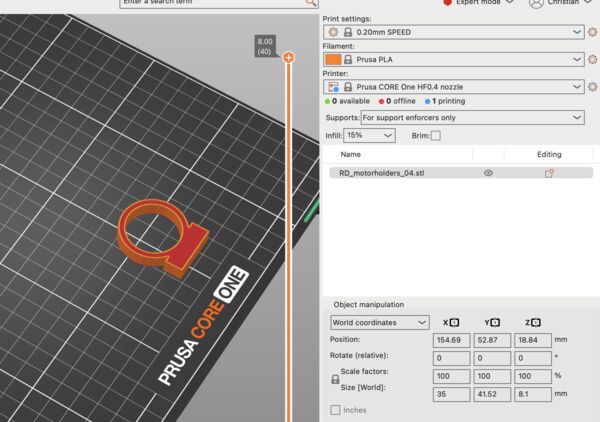This screenshot has width=600, height=422.
Task: Click Scale factor X field
Action: point(452,376)
